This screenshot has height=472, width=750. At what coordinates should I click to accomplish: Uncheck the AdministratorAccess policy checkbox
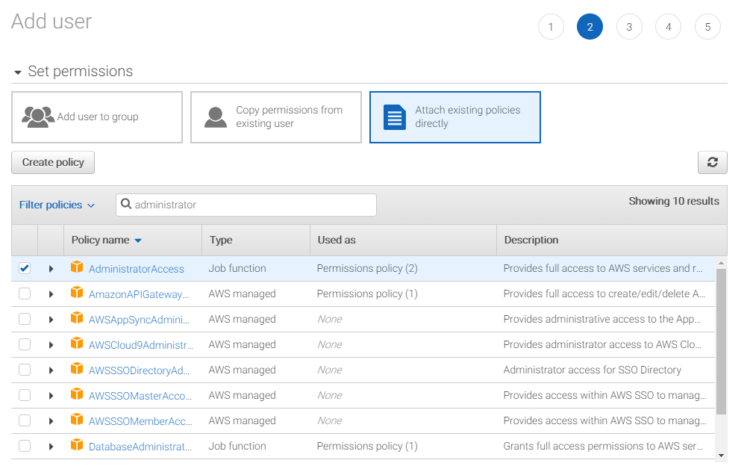coord(24,268)
